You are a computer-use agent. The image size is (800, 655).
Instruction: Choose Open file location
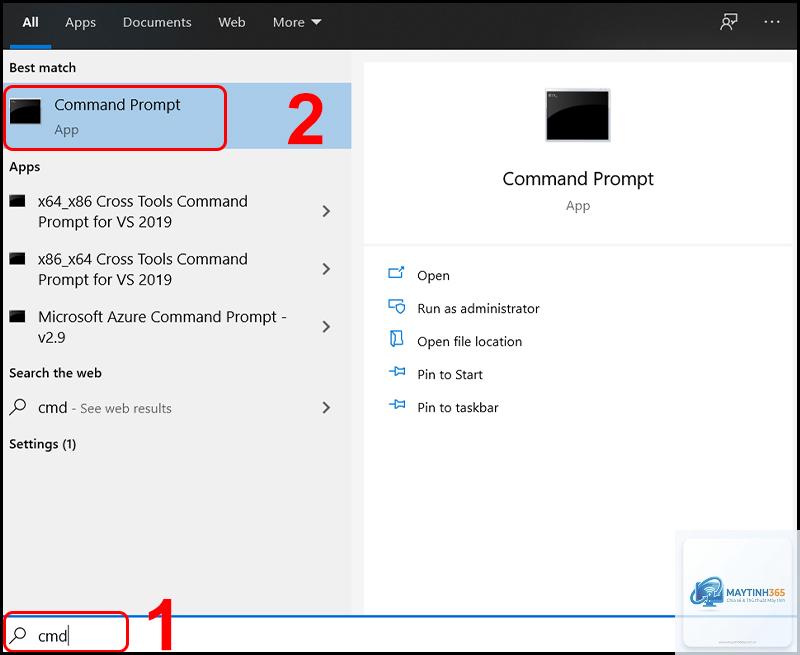469,342
